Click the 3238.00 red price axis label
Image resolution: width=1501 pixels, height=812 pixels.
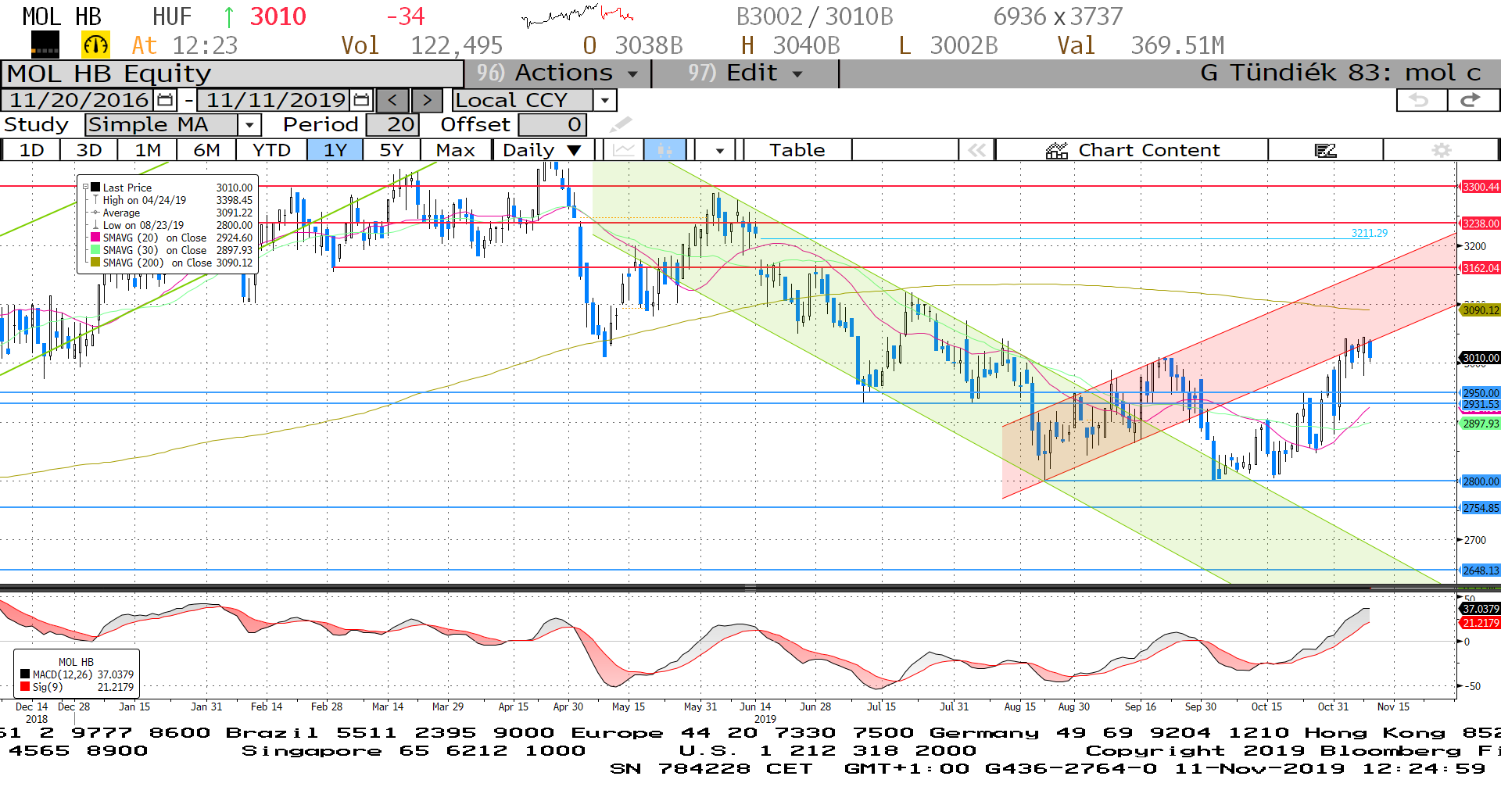pyautogui.click(x=1480, y=224)
